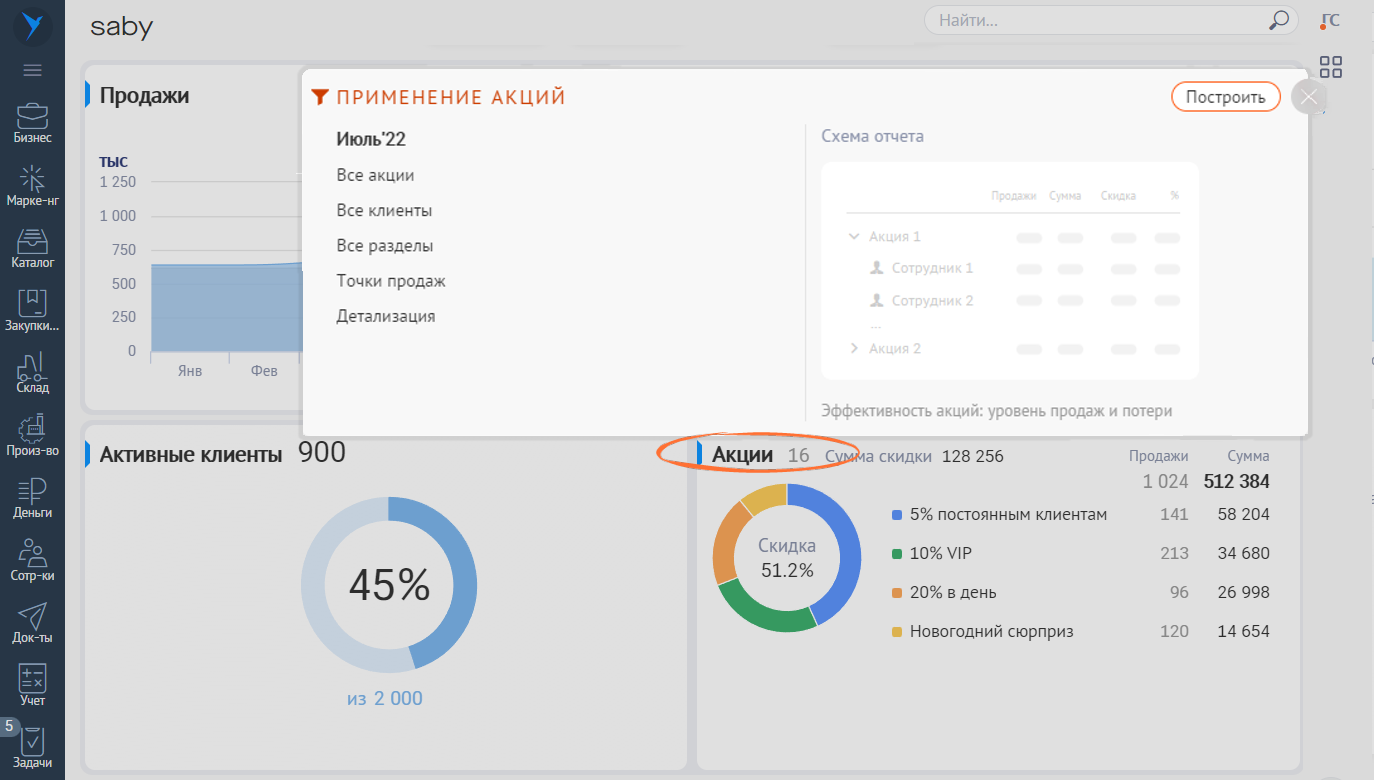Click the apps grid icon
The image size is (1374, 780).
[1330, 67]
